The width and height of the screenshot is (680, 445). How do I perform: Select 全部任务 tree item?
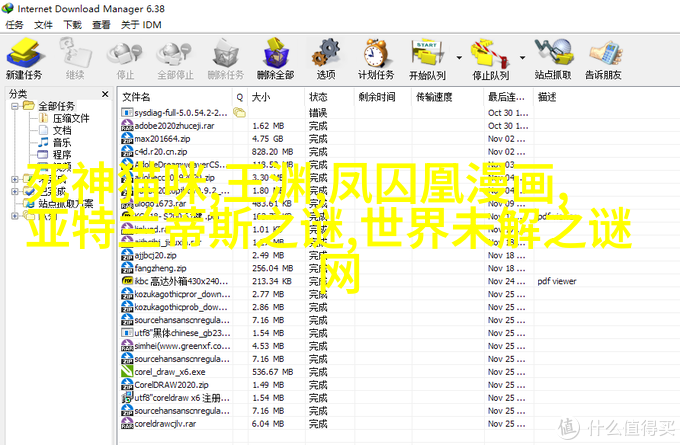(x=56, y=106)
